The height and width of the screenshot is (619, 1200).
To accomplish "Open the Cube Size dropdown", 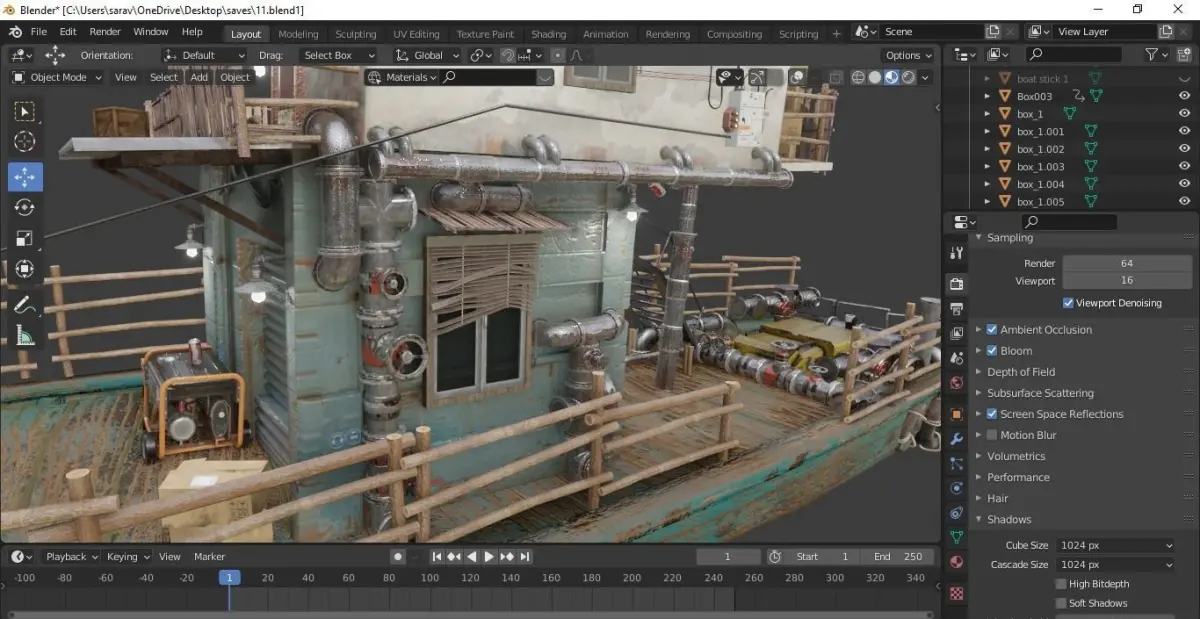I will coord(1116,545).
